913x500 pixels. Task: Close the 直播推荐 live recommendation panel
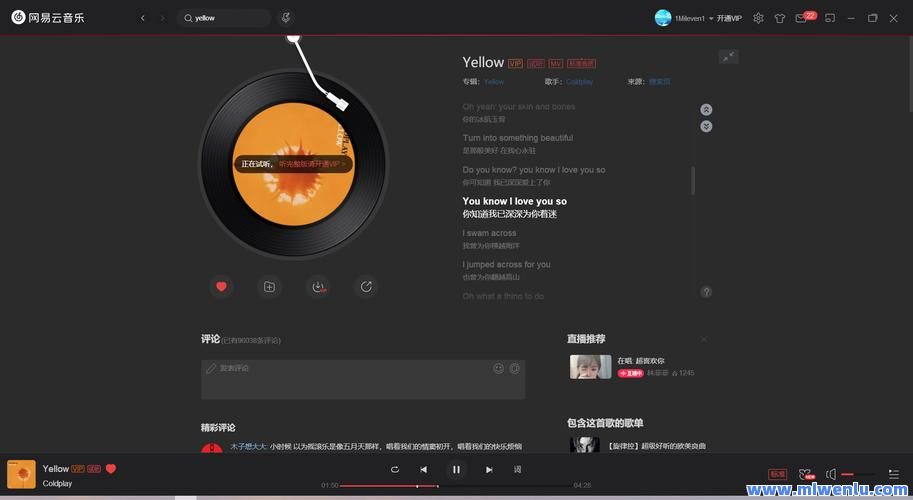tap(704, 339)
